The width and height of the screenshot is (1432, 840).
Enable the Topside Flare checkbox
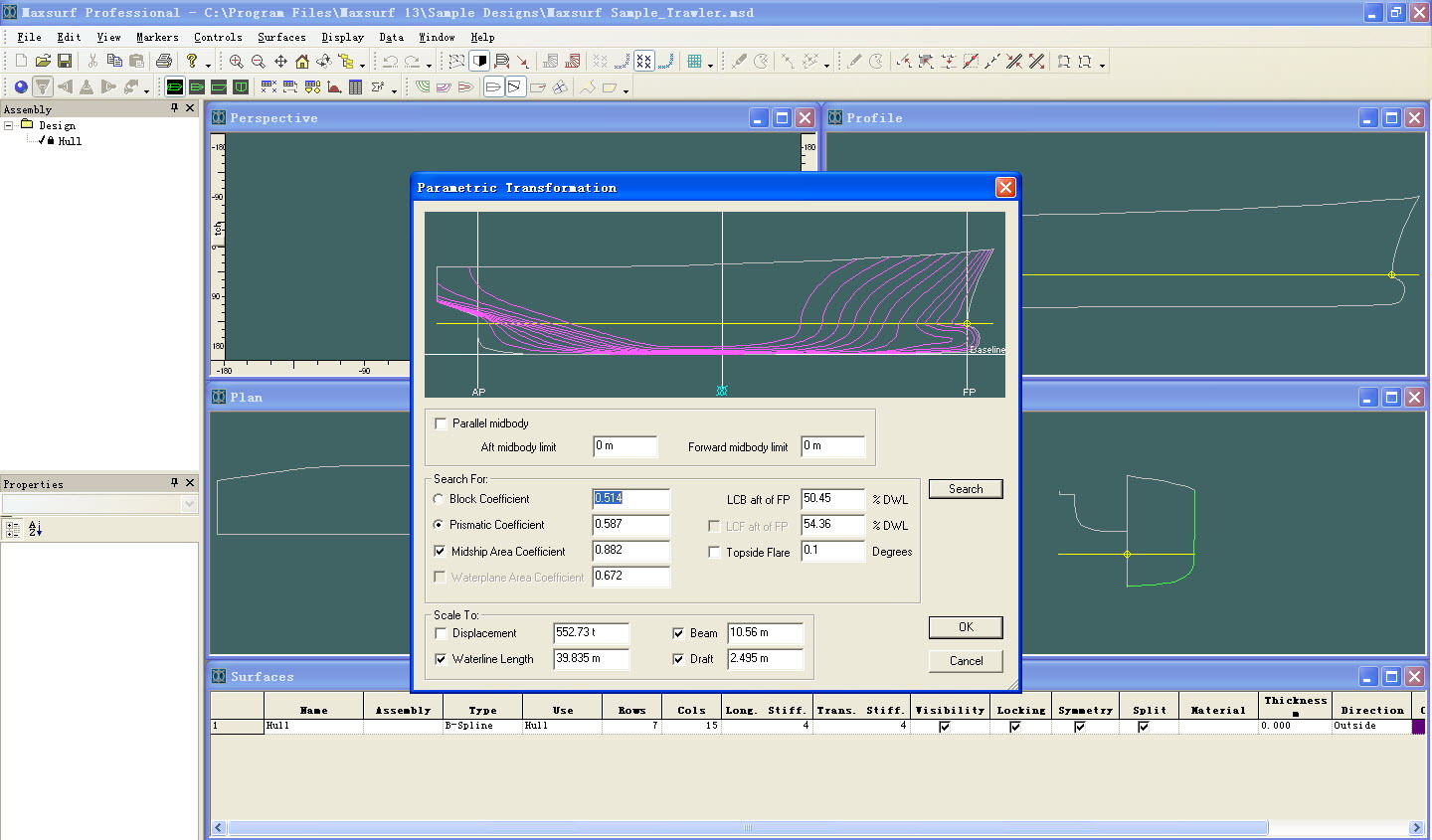tap(714, 552)
